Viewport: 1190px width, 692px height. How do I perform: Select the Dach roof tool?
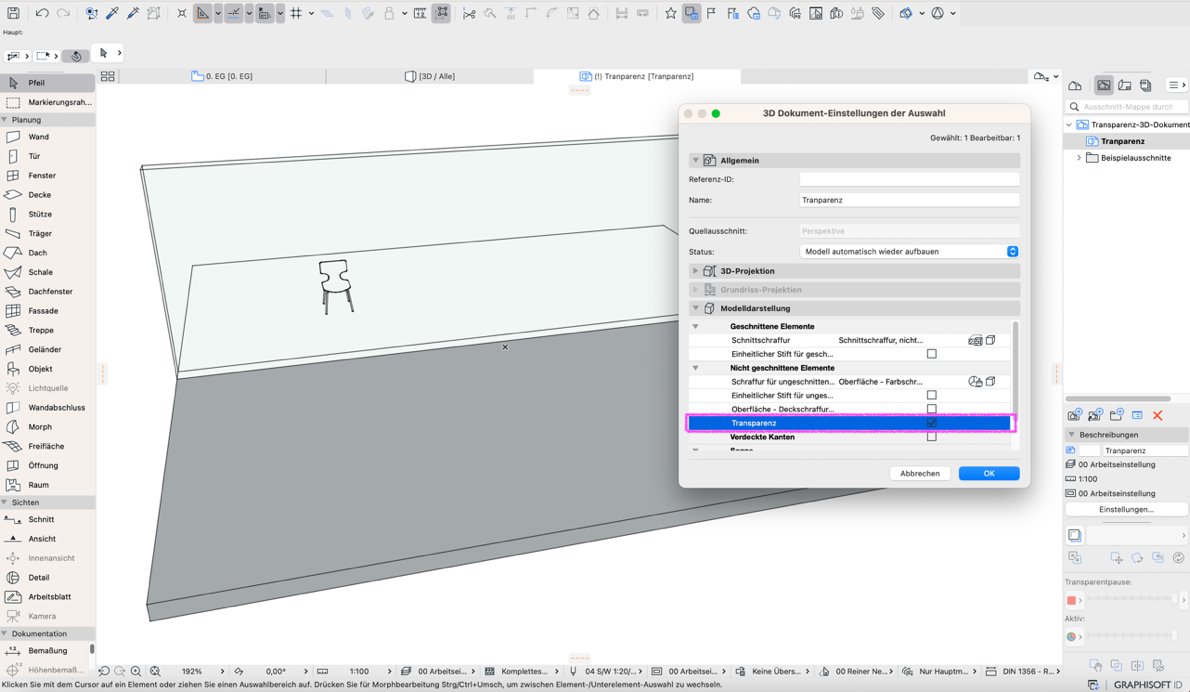tap(47, 253)
